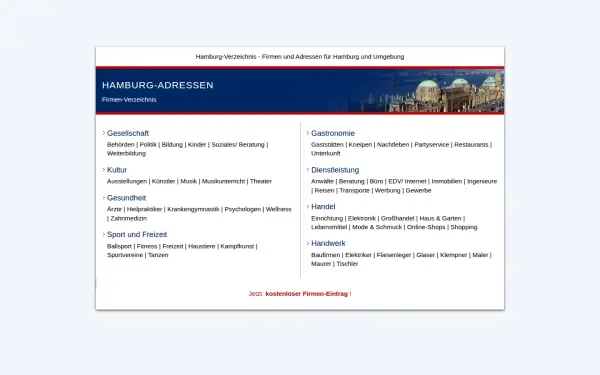This screenshot has height=375, width=600.
Task: Open Gaststätten subcategory
Action: 327,145
